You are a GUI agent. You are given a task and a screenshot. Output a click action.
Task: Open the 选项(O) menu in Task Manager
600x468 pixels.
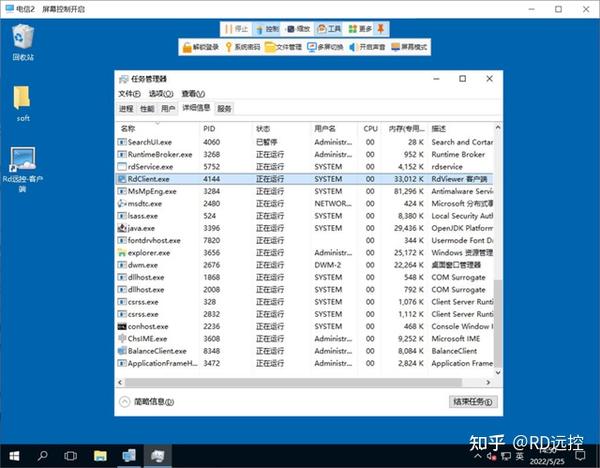161,94
